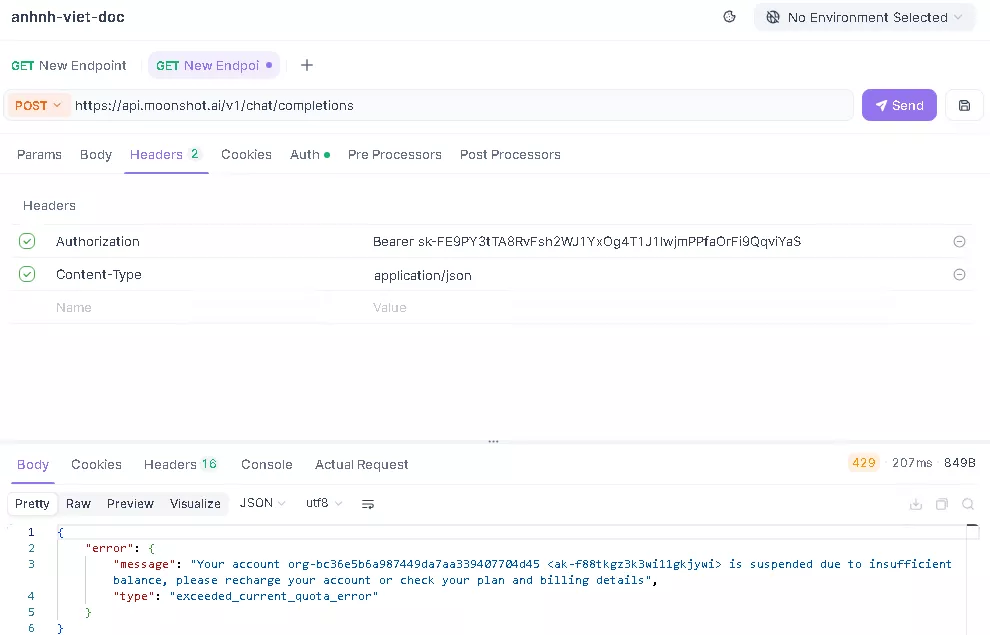Image resolution: width=990 pixels, height=635 pixels.
Task: Switch response view to Raw
Action: [78, 503]
